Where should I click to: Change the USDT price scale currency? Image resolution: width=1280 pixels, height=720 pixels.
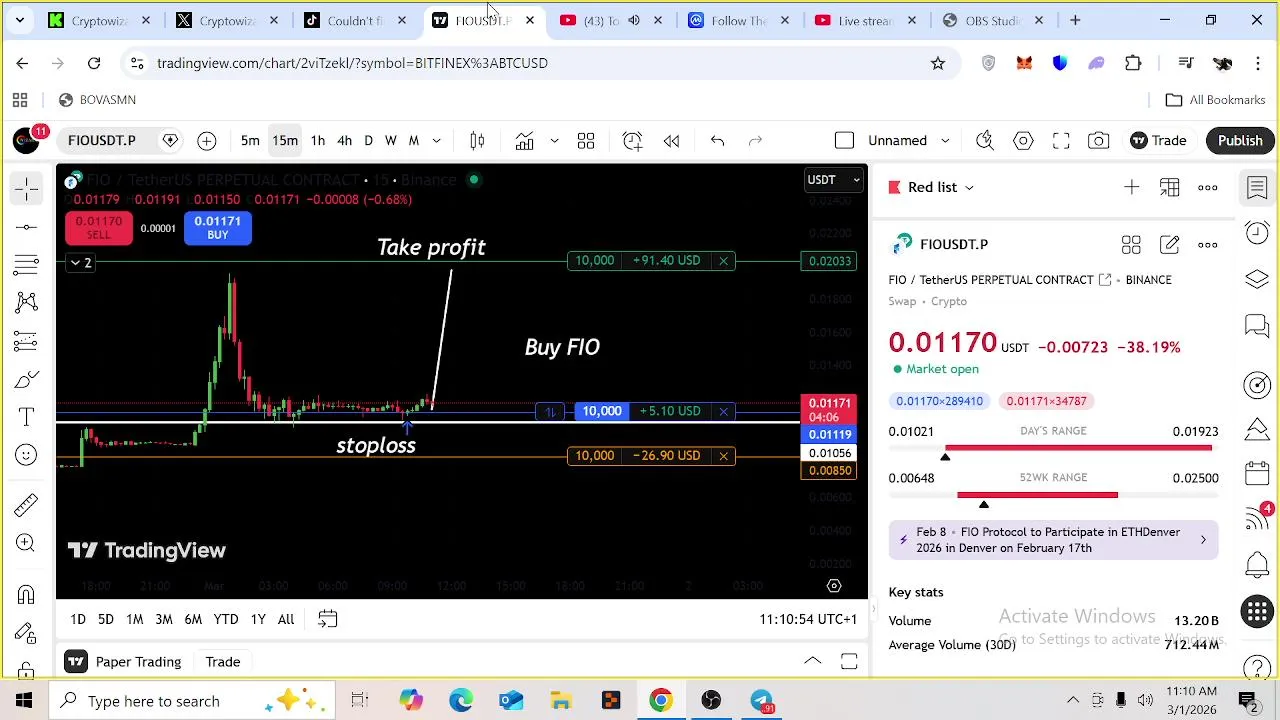click(833, 180)
